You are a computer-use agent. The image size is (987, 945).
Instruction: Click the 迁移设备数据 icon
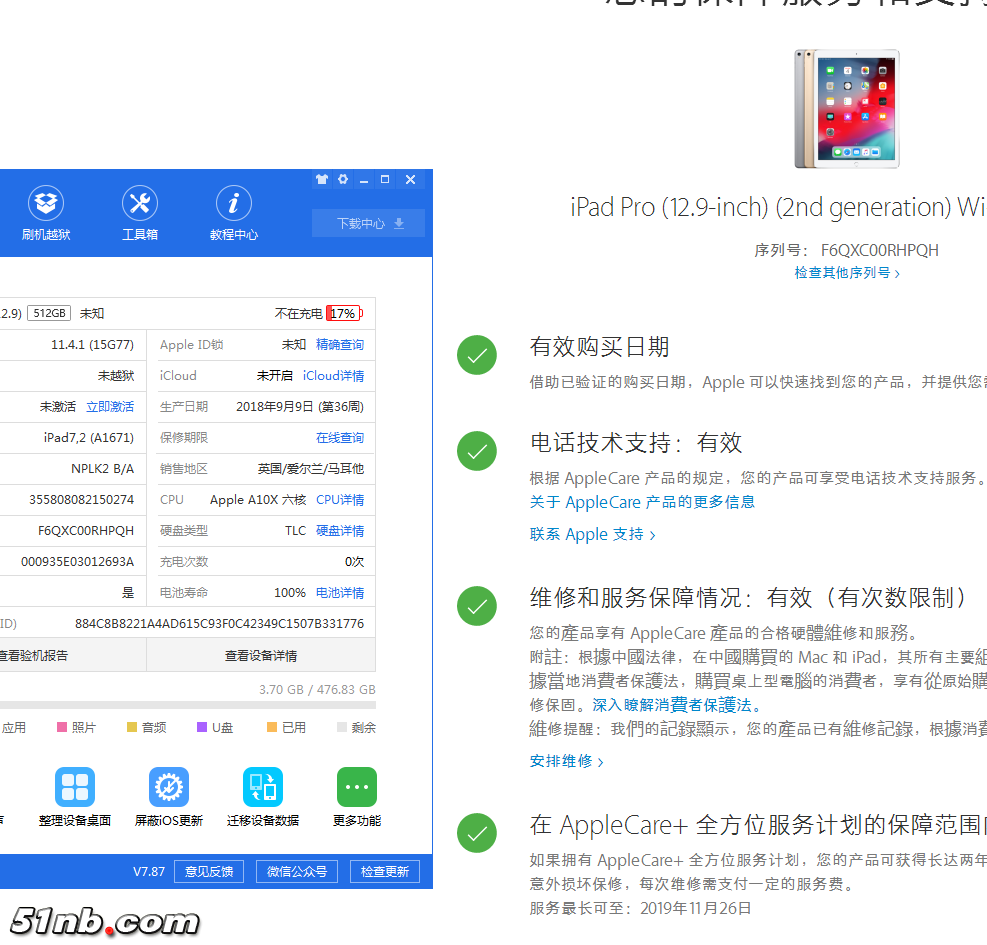point(263,788)
